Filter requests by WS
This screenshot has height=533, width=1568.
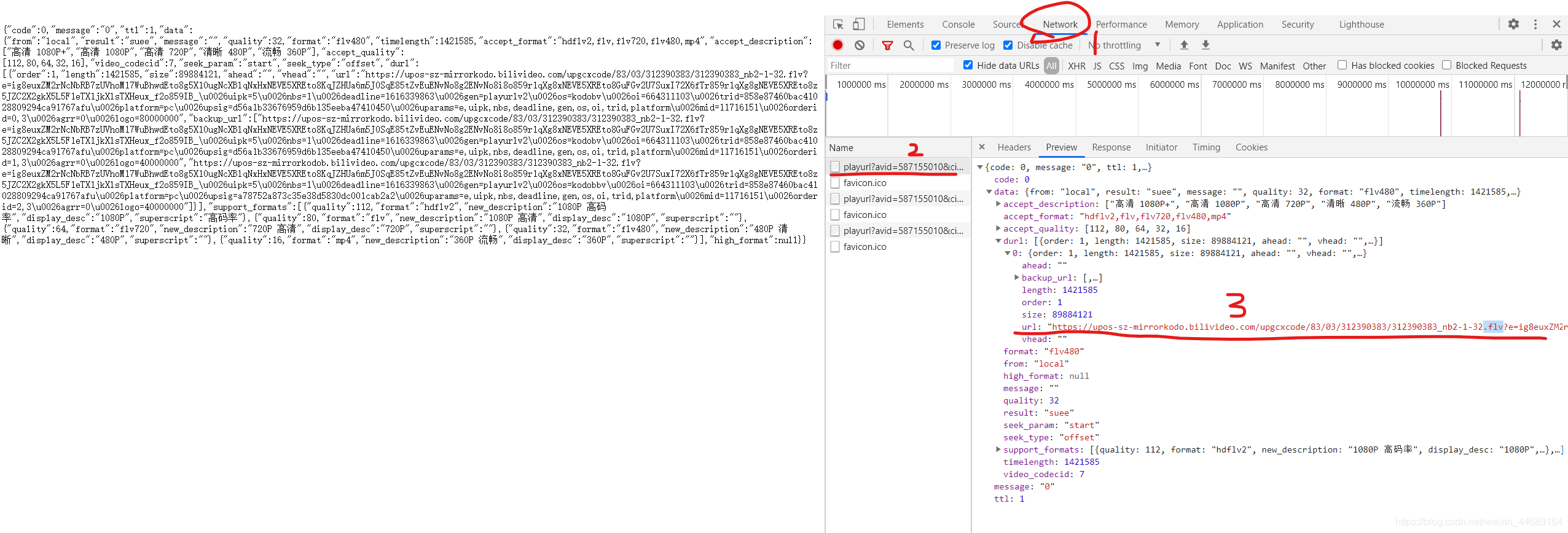1245,66
